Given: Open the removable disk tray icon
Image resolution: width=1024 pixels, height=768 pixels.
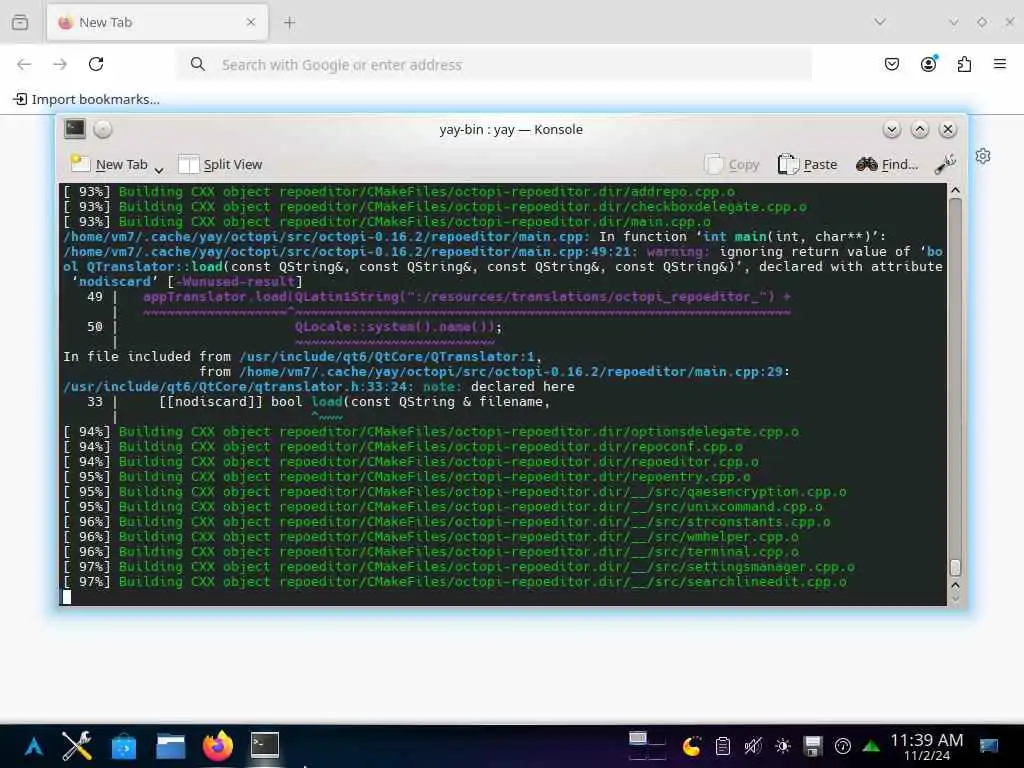Looking at the screenshot, I should (812, 746).
